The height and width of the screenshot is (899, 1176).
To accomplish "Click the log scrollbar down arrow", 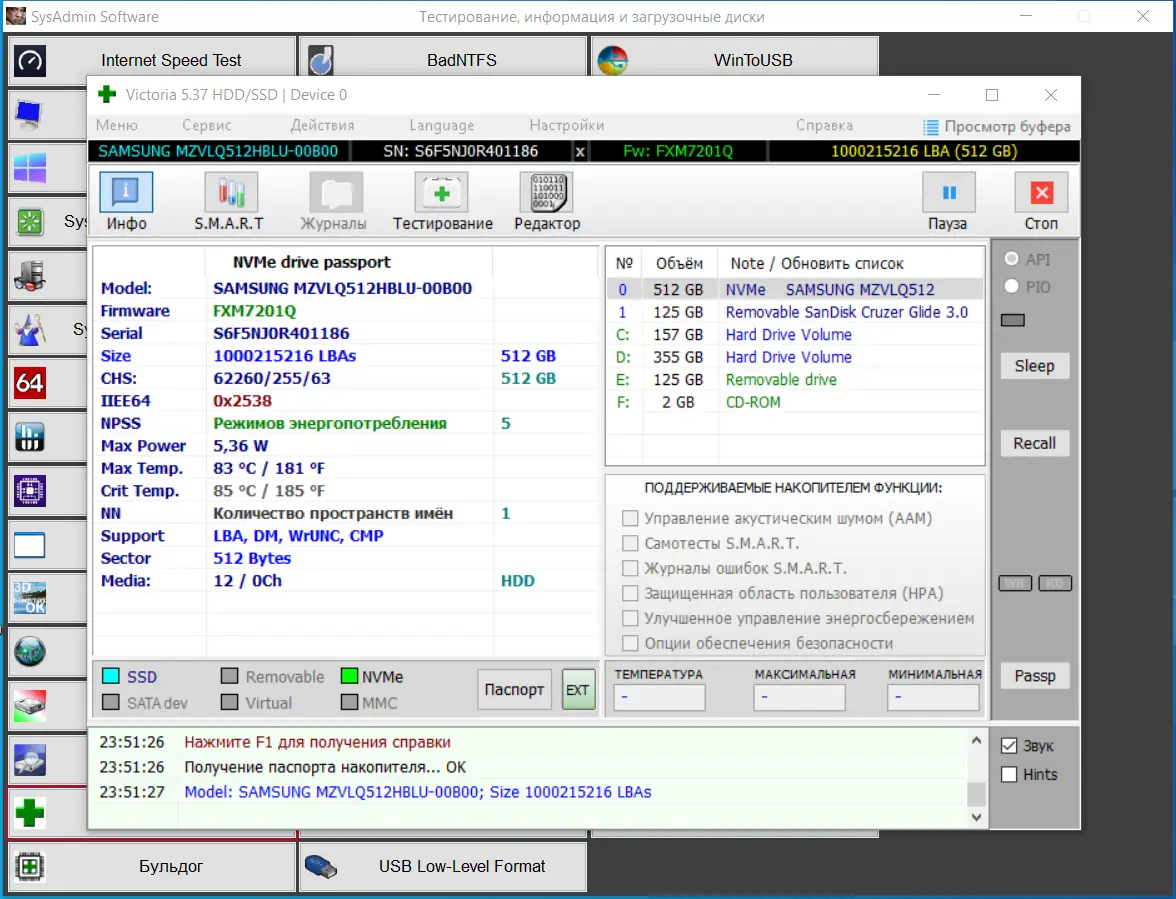I will [976, 817].
